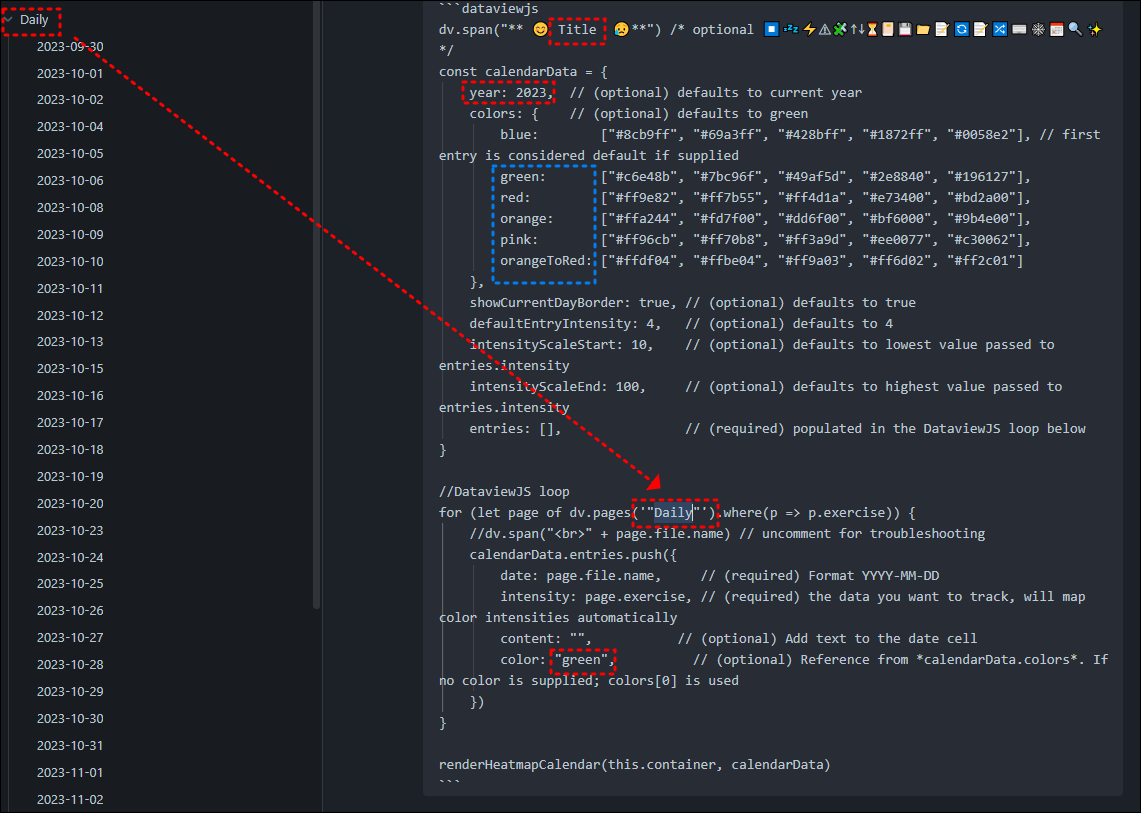1141x813 pixels.
Task: Click 'renderHeatmapCalendar' function call line
Action: (635, 764)
